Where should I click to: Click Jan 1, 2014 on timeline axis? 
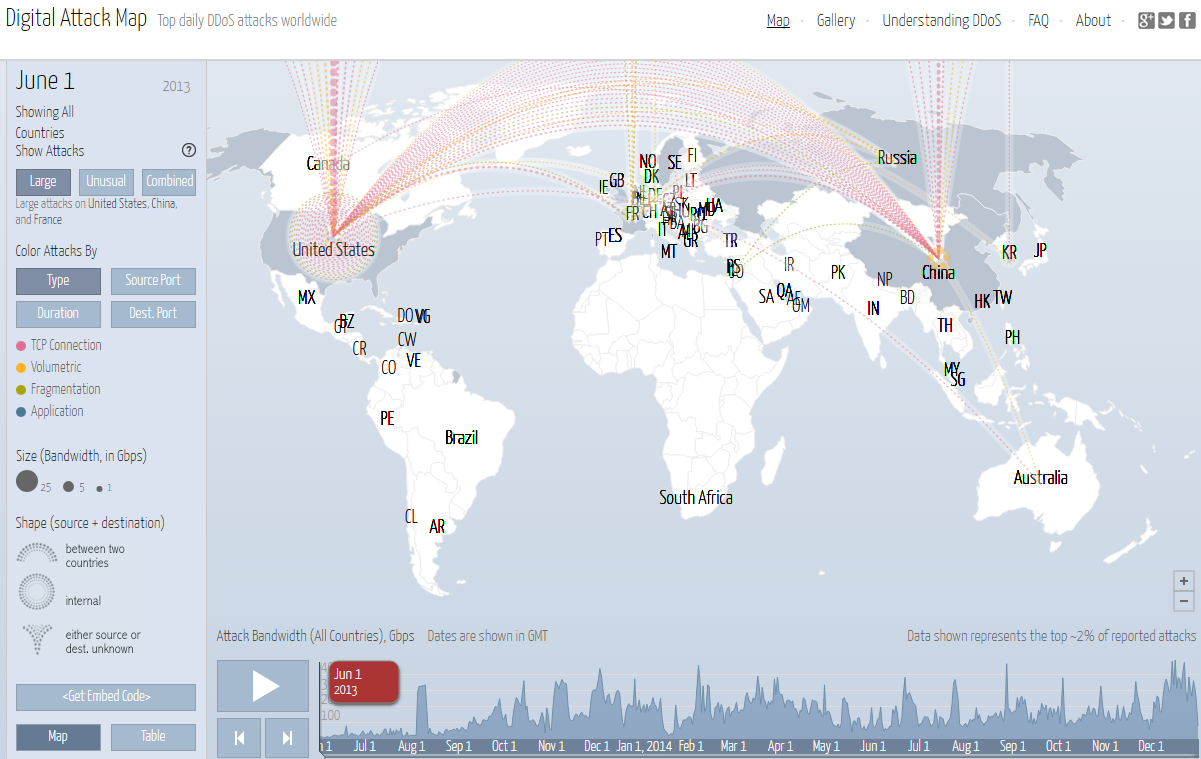(643, 746)
